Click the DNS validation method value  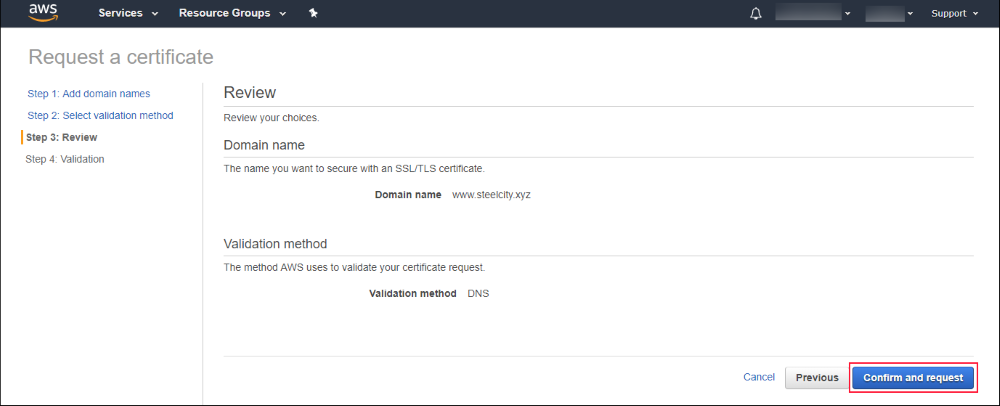[479, 294]
